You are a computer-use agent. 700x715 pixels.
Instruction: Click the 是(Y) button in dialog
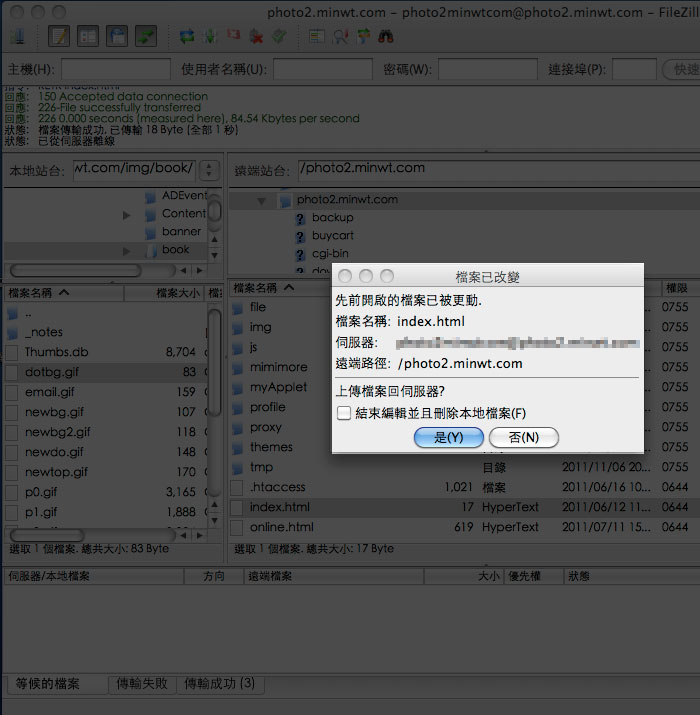click(449, 438)
